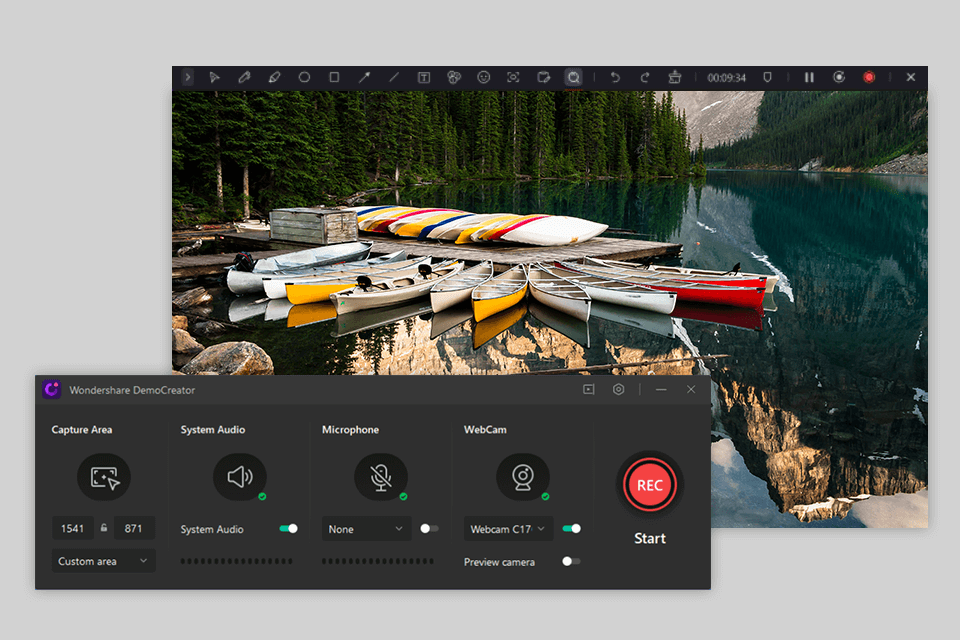The width and height of the screenshot is (960, 640).
Task: Click the WebCam heading
Action: coord(485,430)
